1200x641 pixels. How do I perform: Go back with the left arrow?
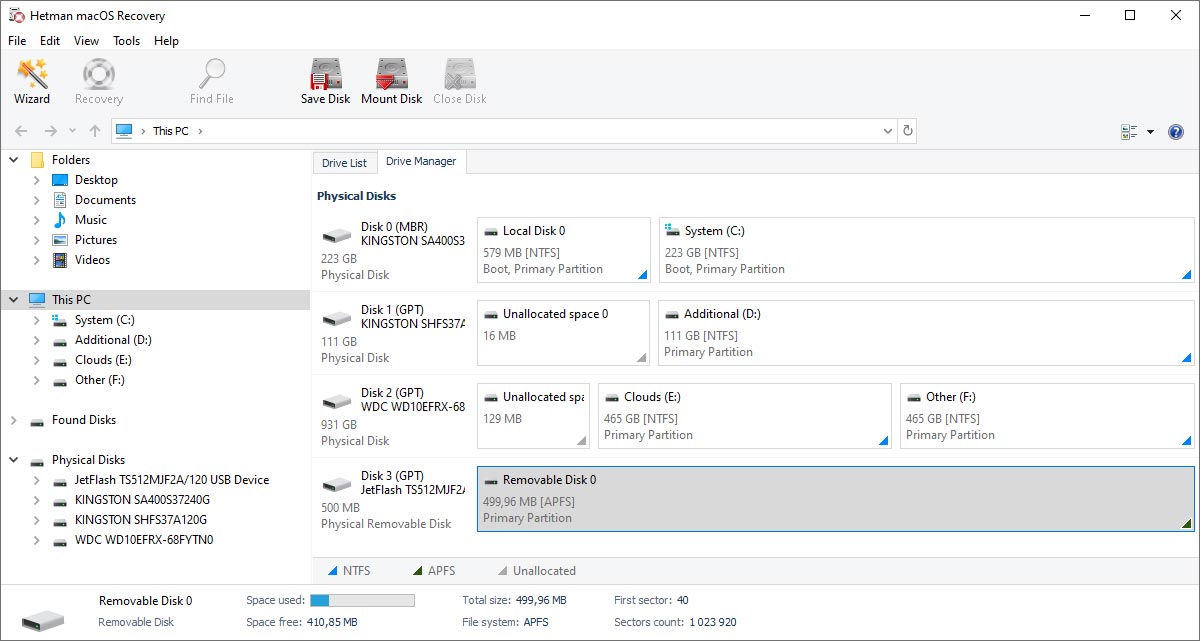click(21, 131)
